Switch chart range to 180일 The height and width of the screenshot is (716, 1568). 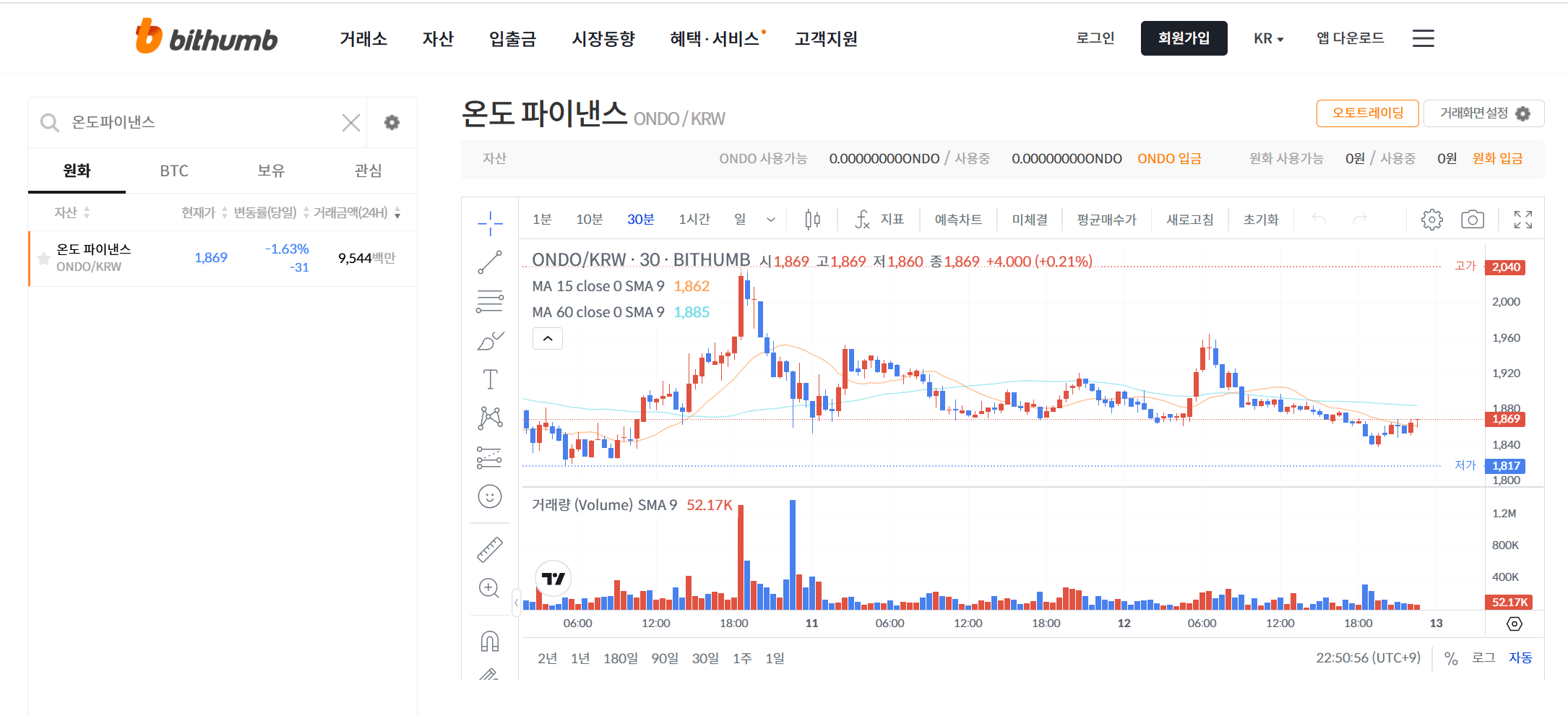coord(620,657)
